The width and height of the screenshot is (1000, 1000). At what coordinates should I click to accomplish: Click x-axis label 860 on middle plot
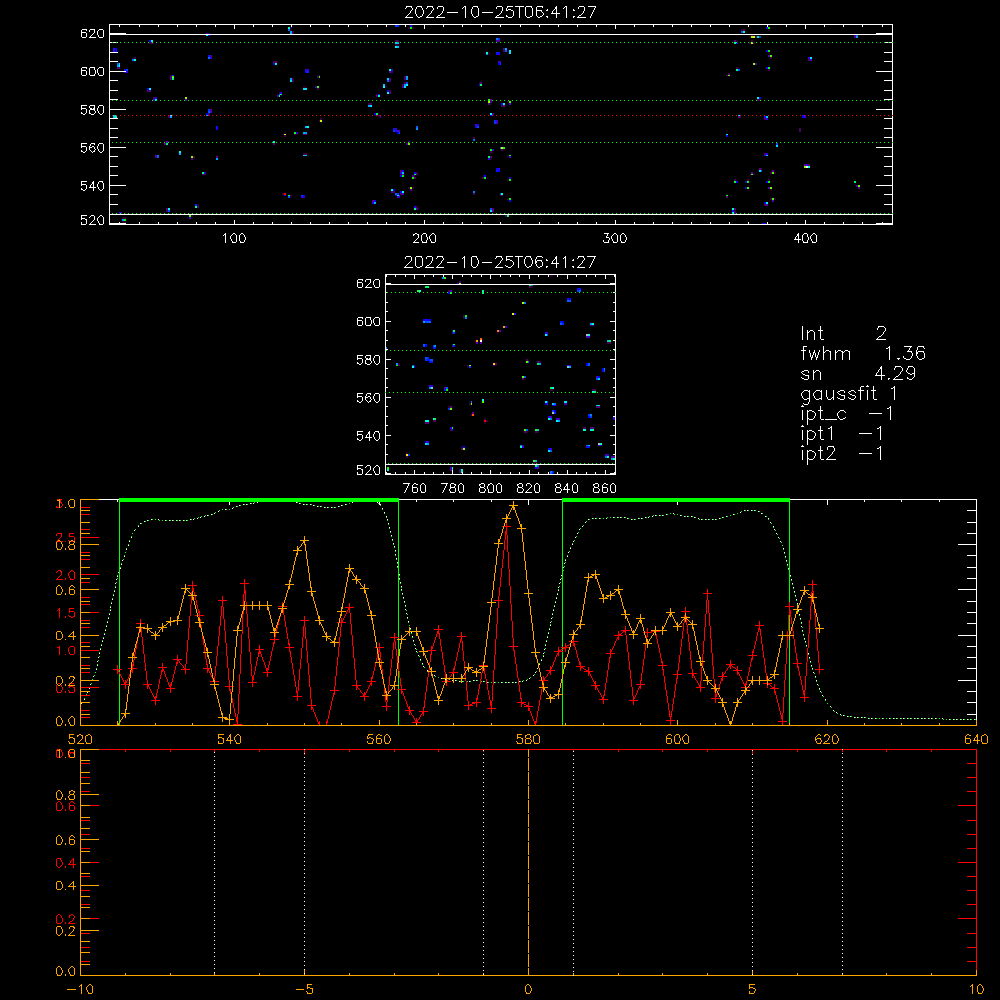[x=605, y=489]
